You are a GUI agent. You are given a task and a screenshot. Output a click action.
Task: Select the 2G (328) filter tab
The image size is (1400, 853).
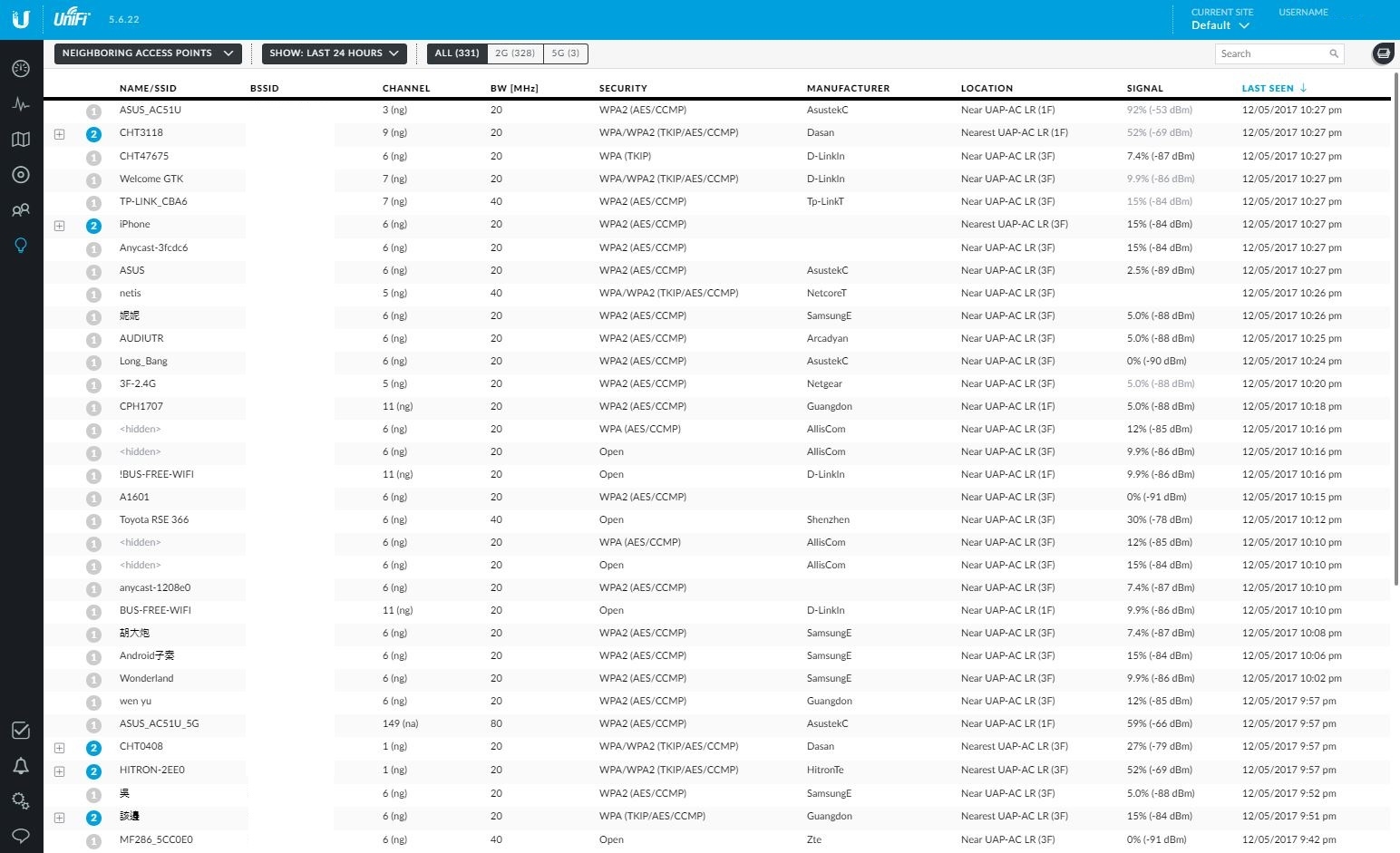click(515, 53)
